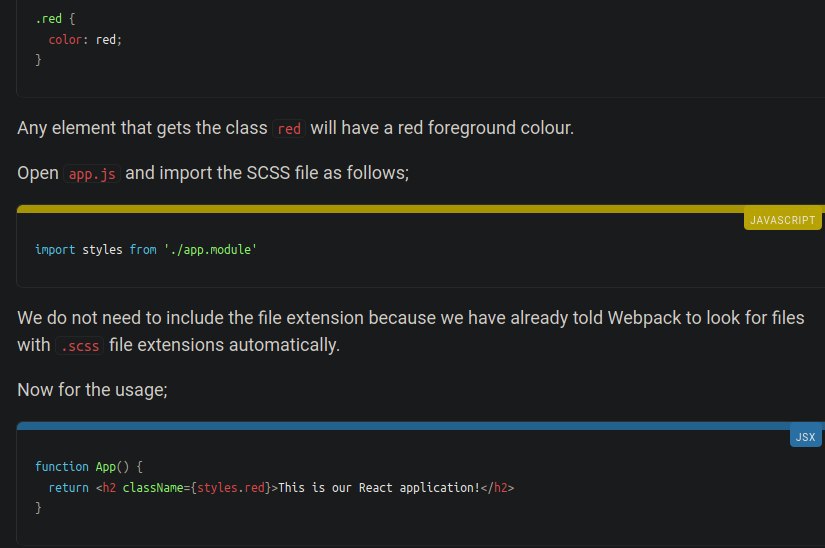This screenshot has width=825, height=548.
Task: Select the inline code word red
Action: (x=289, y=128)
